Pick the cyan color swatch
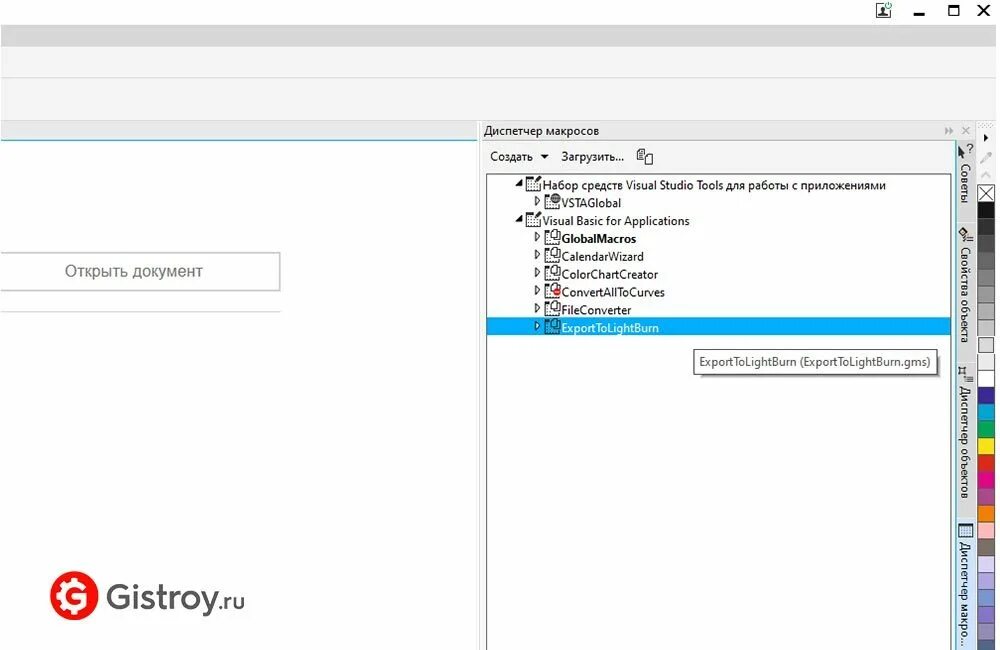 pyautogui.click(x=986, y=412)
